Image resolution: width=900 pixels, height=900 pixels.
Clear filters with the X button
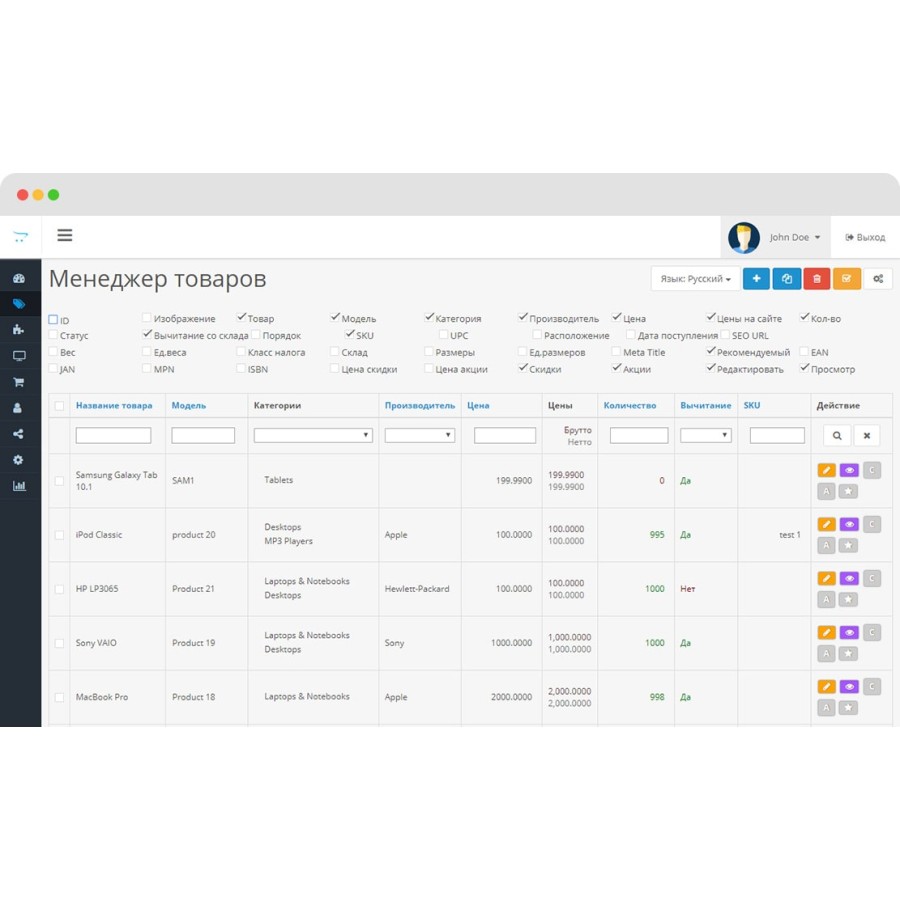(867, 436)
